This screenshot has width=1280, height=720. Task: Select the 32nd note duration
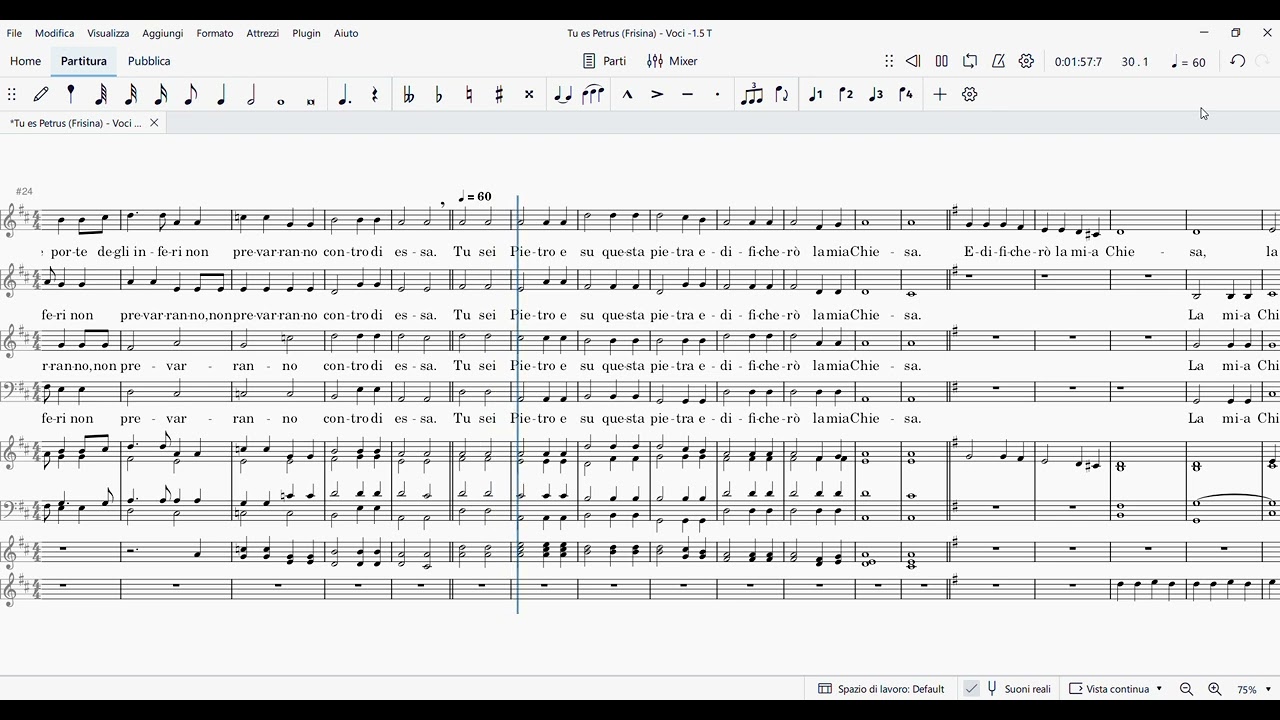131,94
